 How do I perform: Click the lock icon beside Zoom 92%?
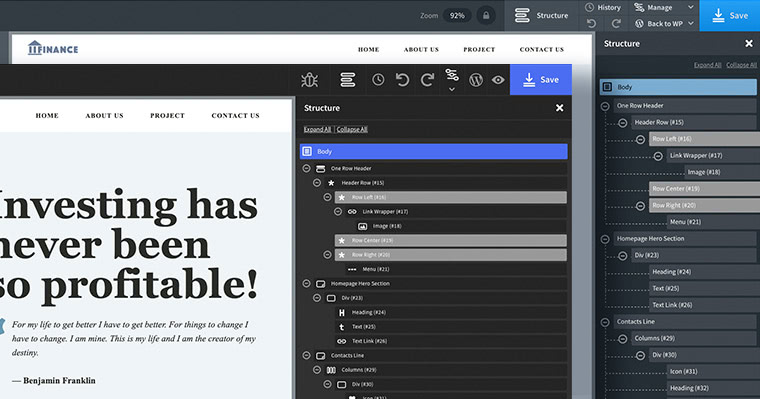coord(486,16)
